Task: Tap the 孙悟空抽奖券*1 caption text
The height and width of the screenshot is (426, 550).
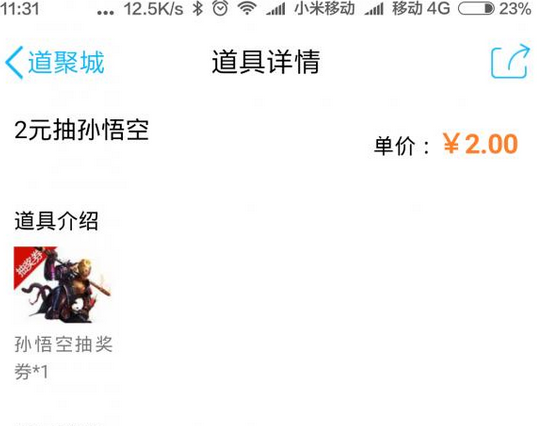Action: point(63,357)
